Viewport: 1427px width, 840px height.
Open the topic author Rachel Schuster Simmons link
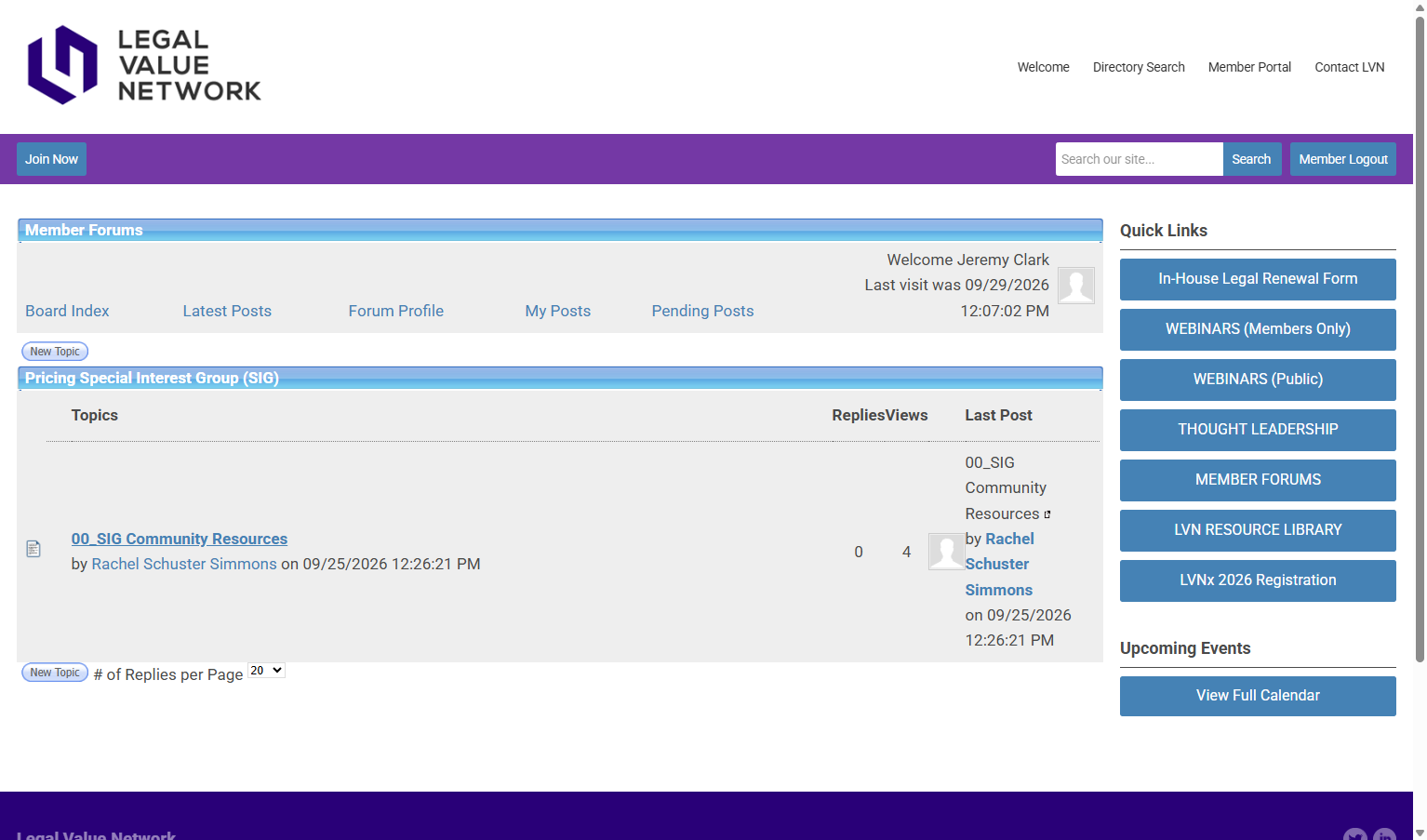184,564
